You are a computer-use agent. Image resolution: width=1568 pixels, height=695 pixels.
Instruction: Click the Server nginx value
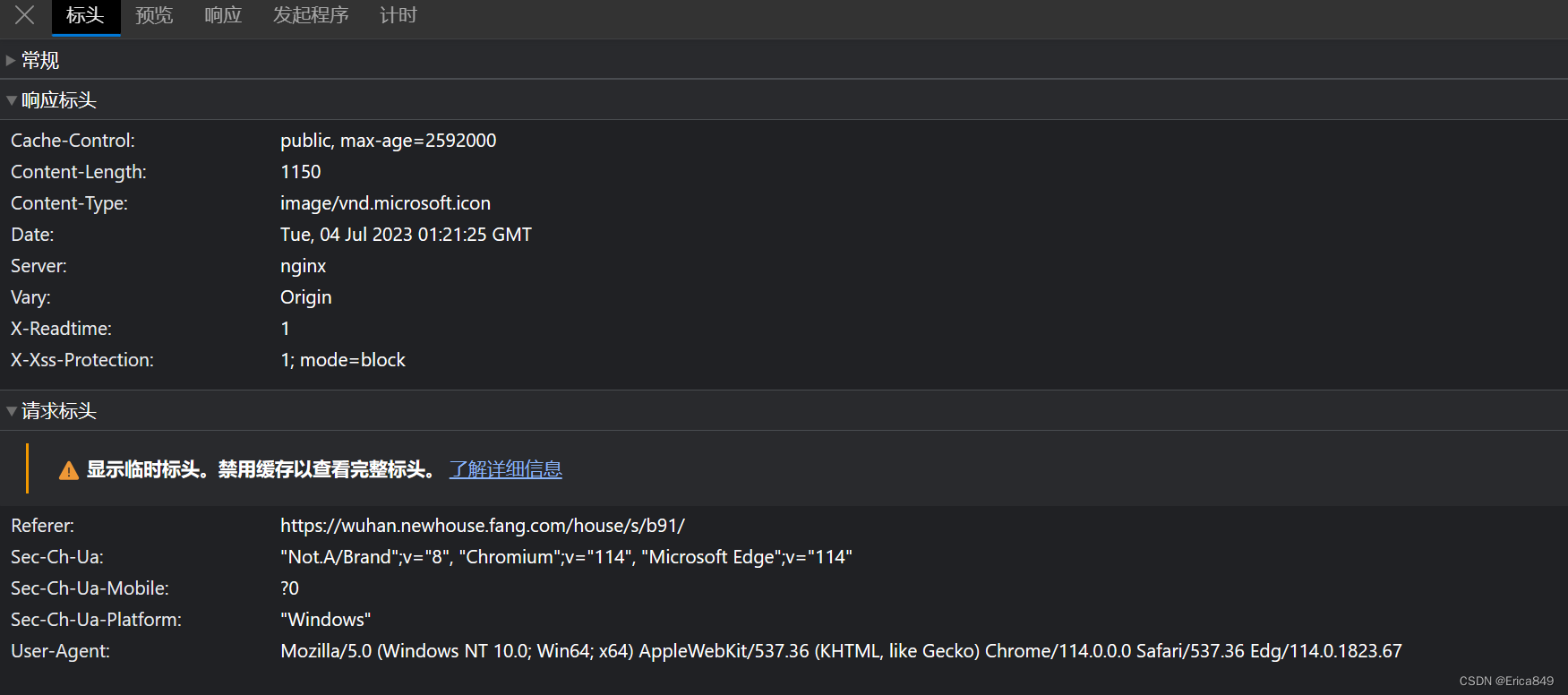click(303, 265)
